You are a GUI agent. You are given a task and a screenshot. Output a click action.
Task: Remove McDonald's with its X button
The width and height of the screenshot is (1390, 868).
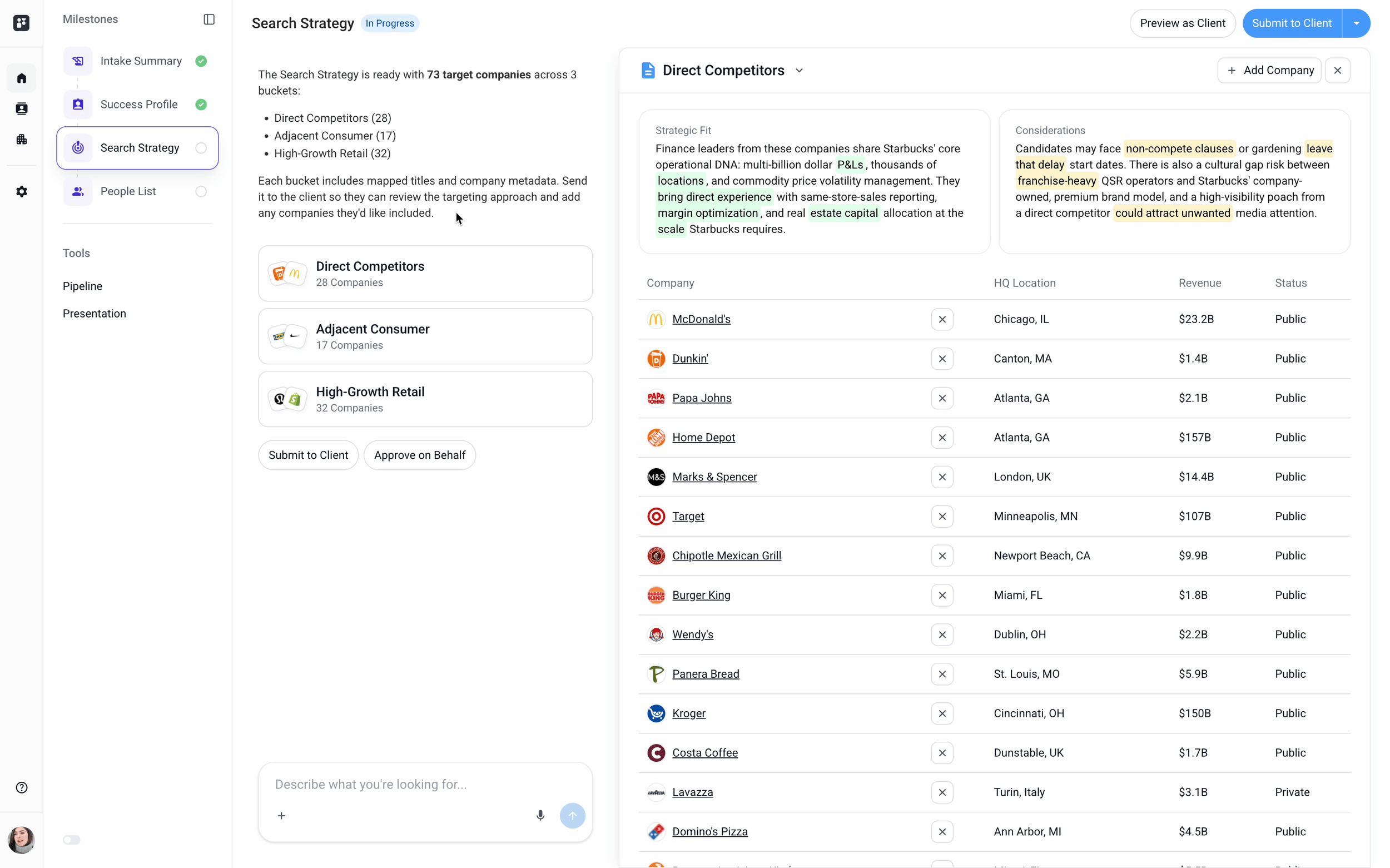coord(942,319)
